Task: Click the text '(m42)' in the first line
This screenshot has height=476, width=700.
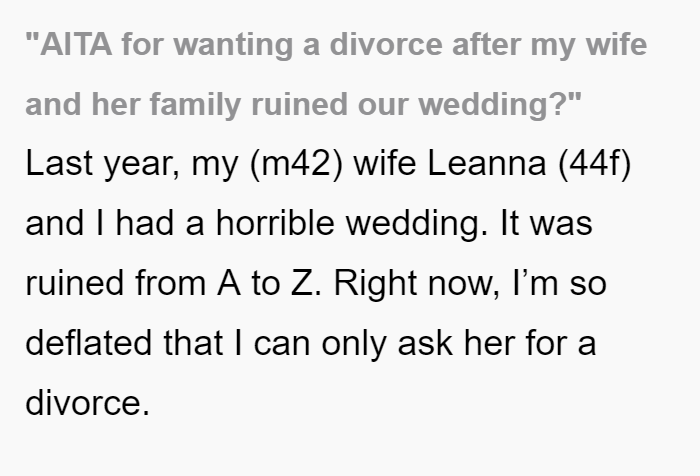Action: (297, 164)
